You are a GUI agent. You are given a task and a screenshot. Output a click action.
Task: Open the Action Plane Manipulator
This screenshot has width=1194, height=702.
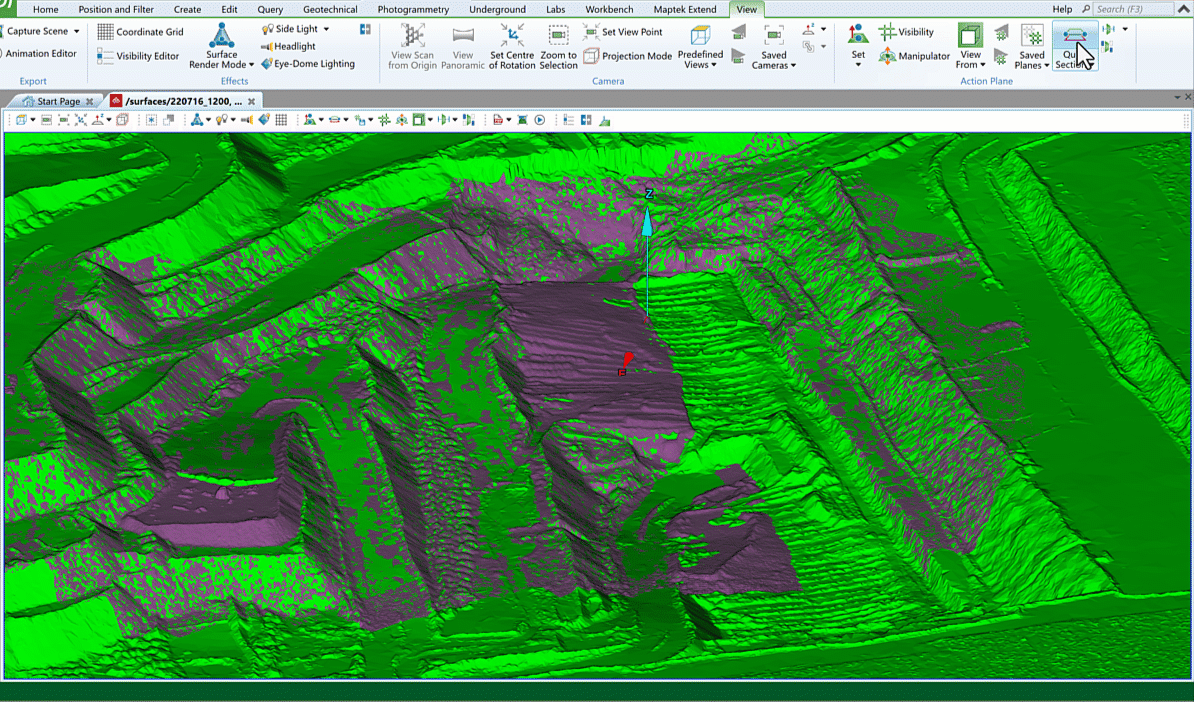pos(914,56)
